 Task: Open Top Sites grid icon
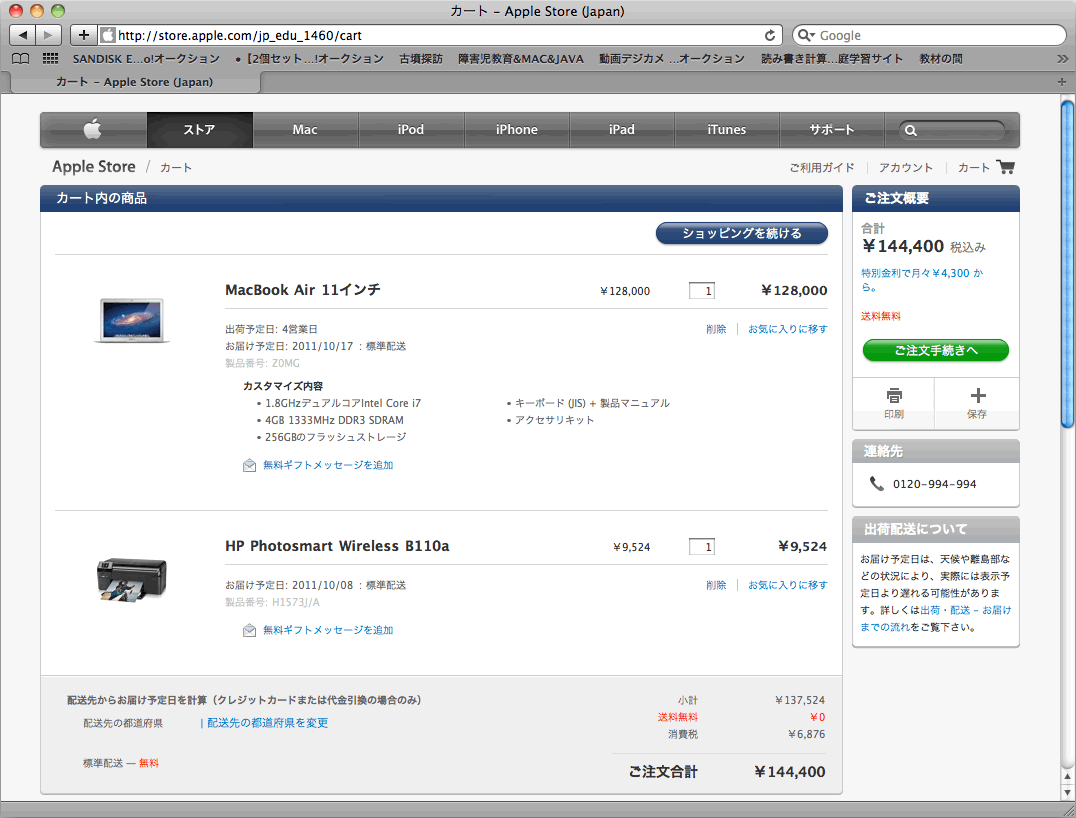(50, 59)
